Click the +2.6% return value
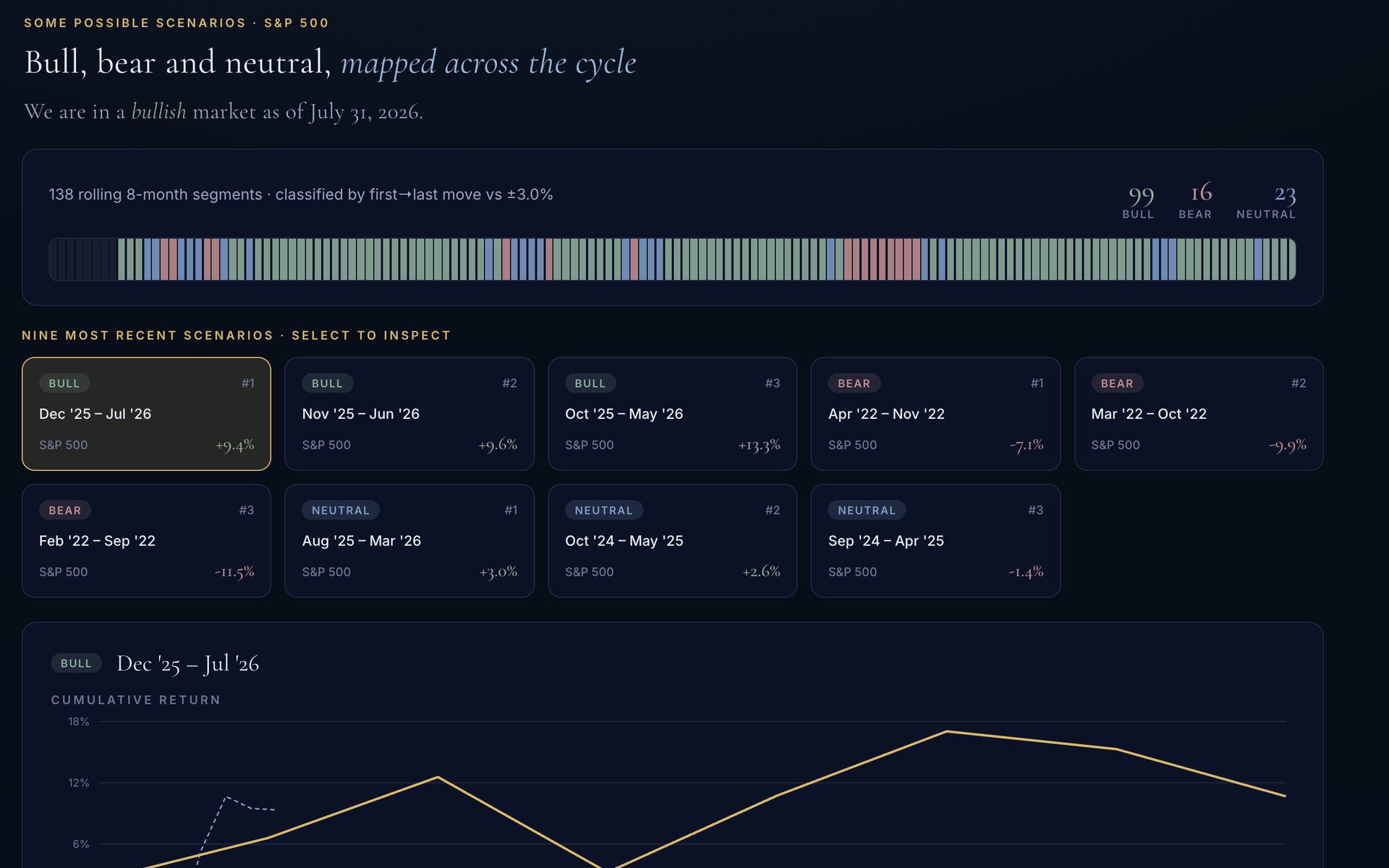Screen dimensions: 1389x868 click(x=761, y=571)
